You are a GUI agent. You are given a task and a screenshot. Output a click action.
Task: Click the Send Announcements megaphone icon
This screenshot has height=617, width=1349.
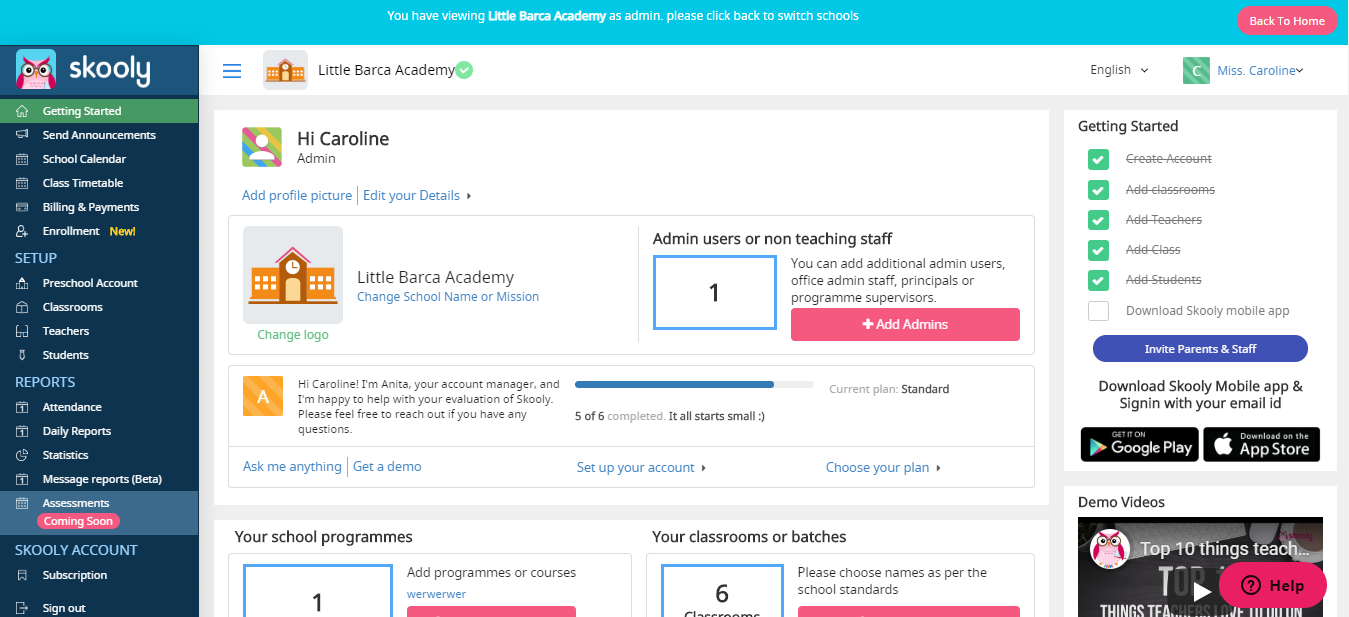coord(22,135)
